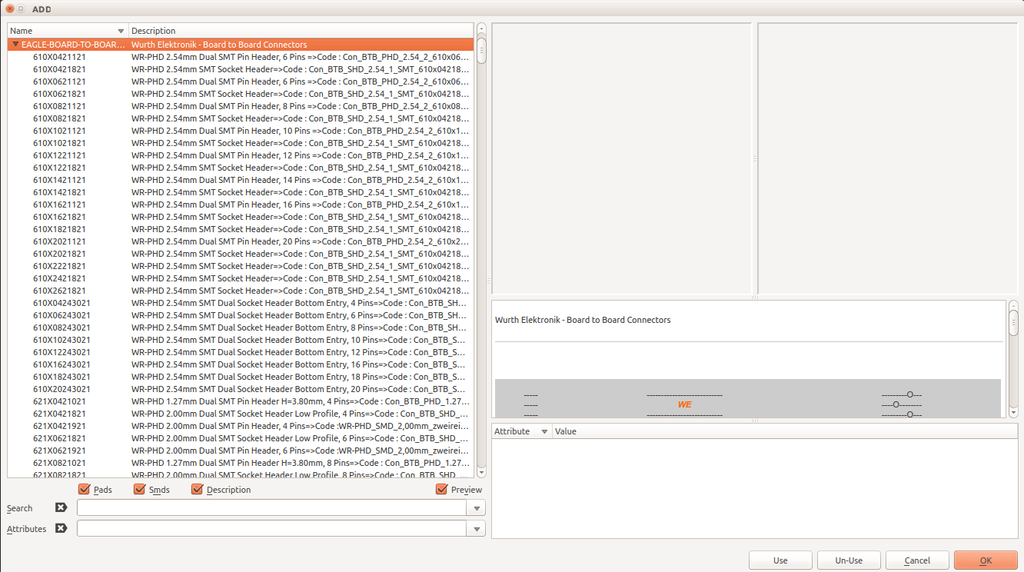The image size is (1024, 572).
Task: Click the device list vertical scrollbar thumb
Action: pos(481,51)
